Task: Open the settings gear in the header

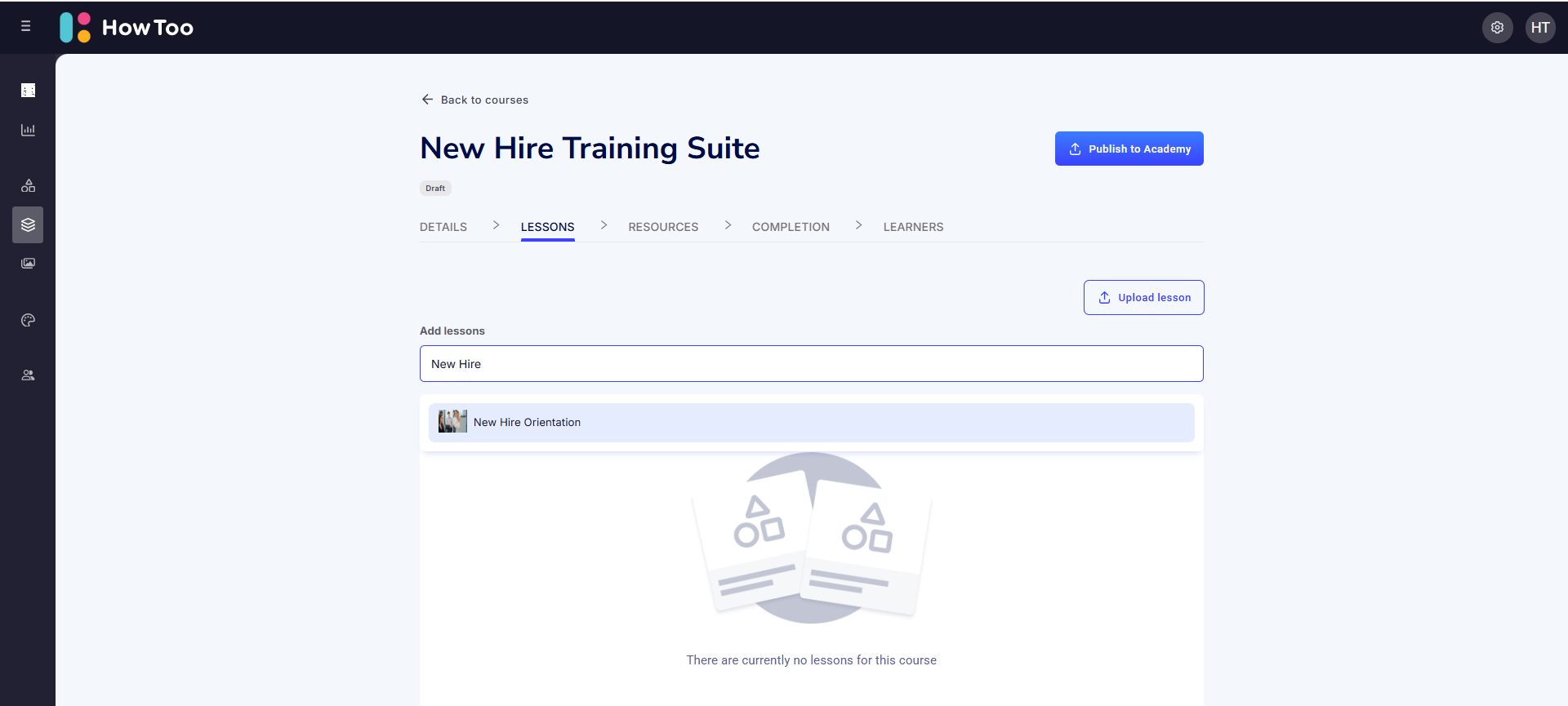Action: tap(1497, 28)
